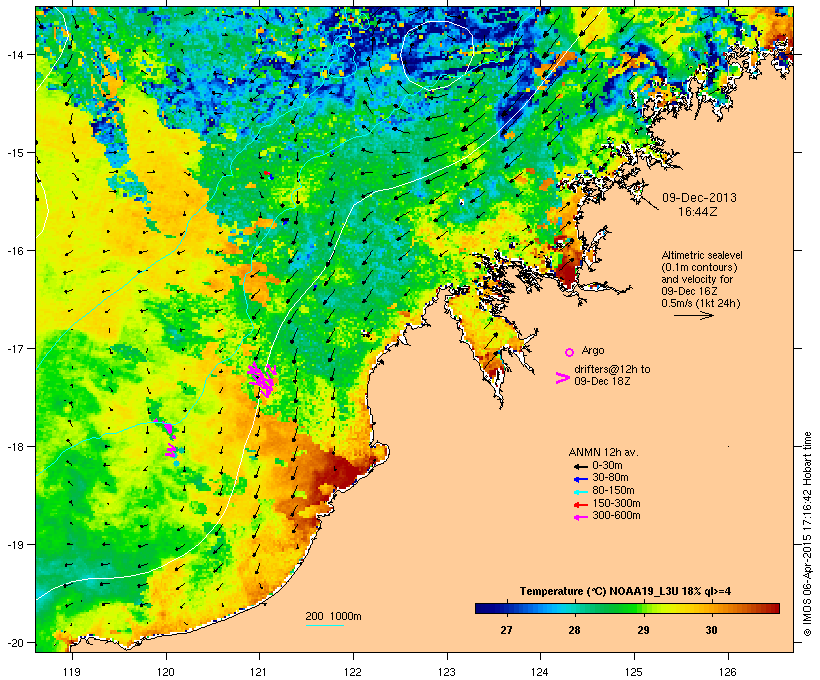Click the magenta 300-600m legend arrow
820x680 pixels.
pos(581,517)
